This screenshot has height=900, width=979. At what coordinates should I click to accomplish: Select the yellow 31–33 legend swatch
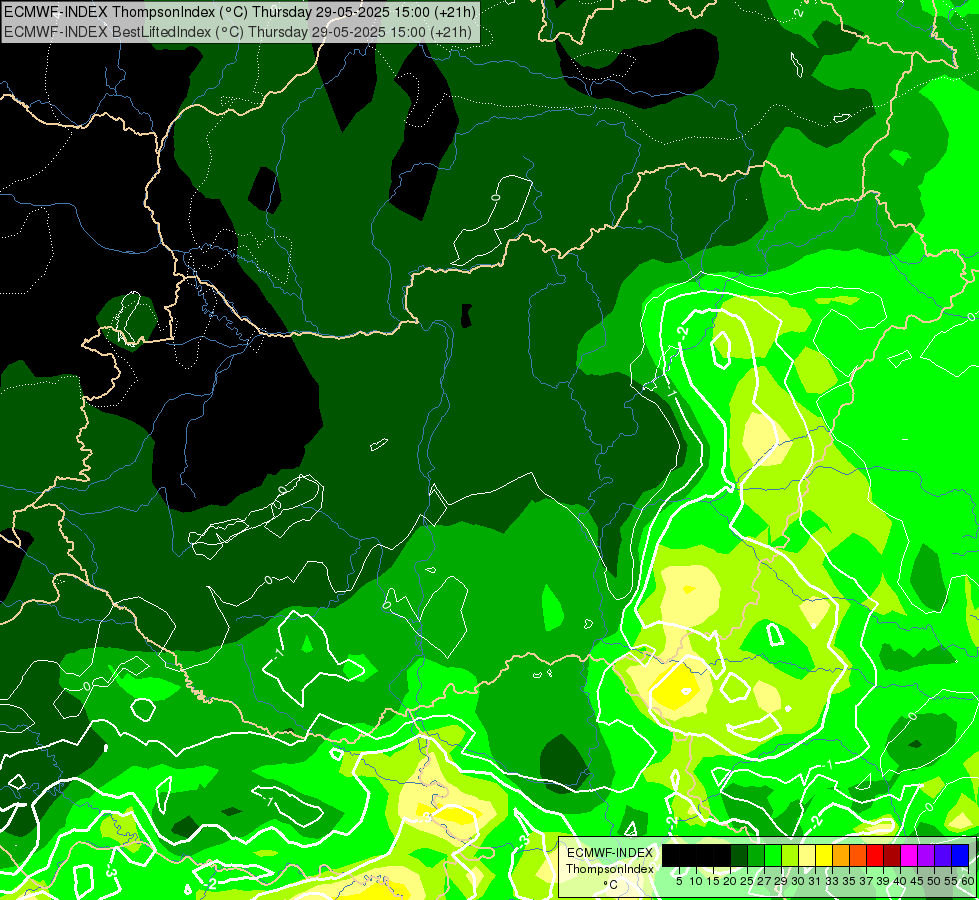[824, 855]
